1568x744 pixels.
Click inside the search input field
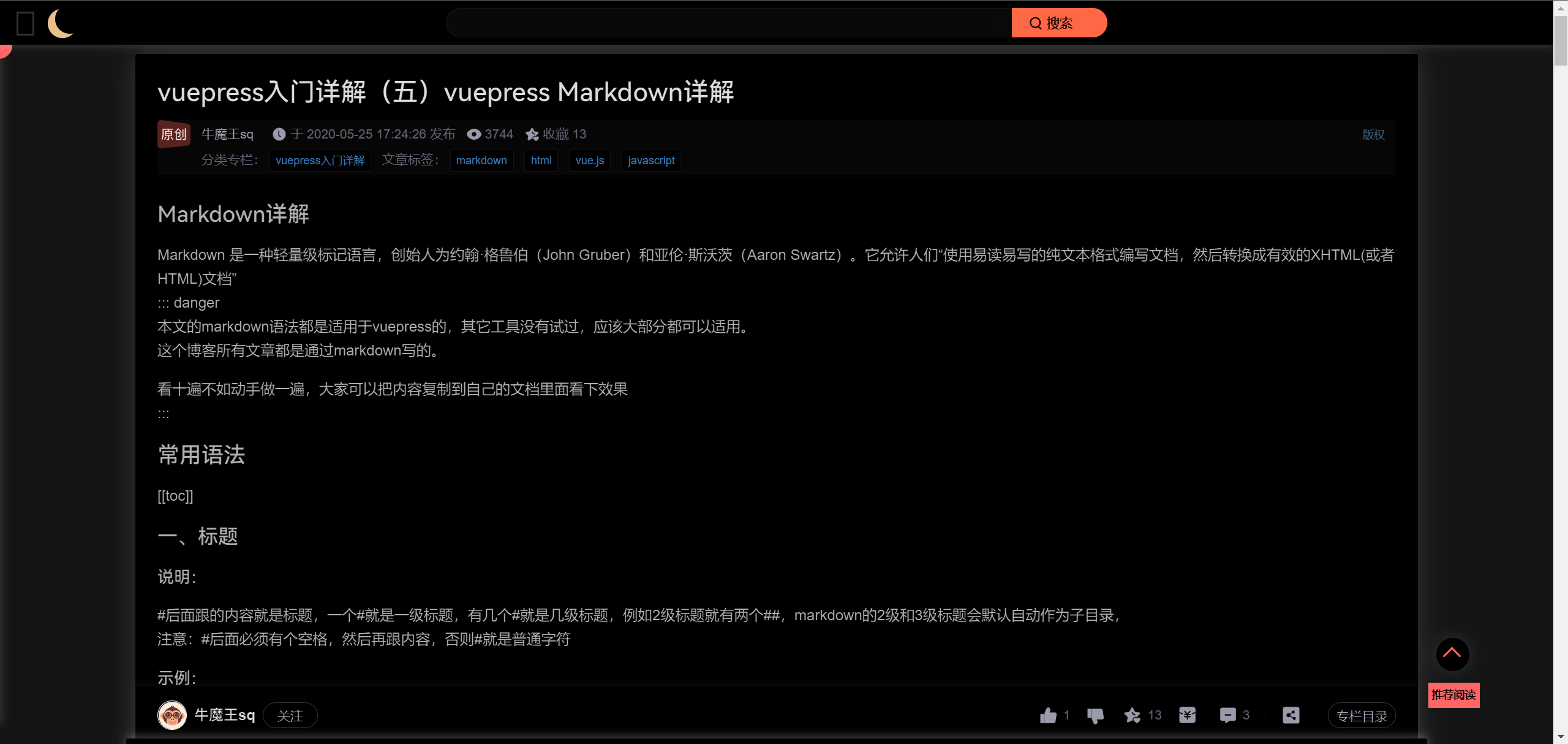coord(729,23)
